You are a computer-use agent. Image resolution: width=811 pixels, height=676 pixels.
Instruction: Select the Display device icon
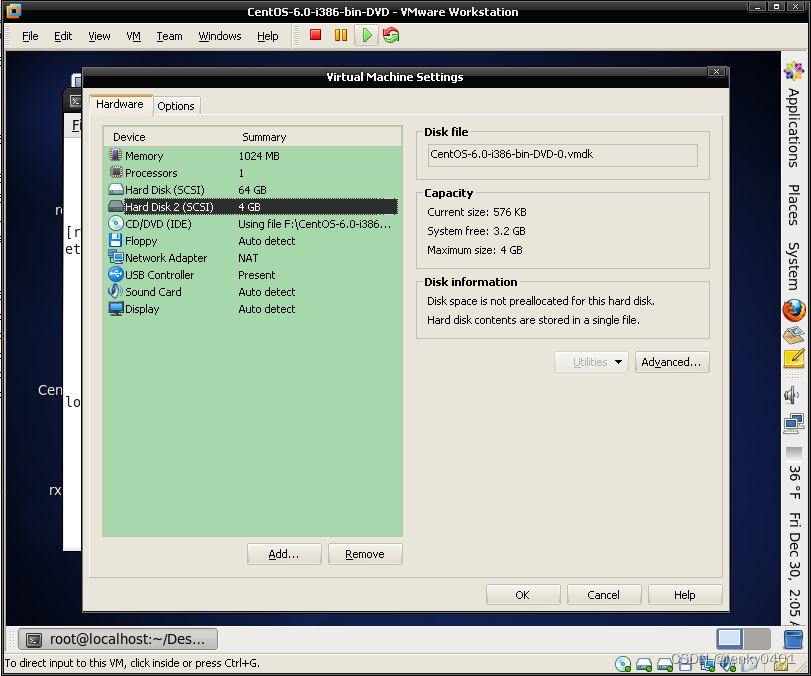[x=116, y=309]
